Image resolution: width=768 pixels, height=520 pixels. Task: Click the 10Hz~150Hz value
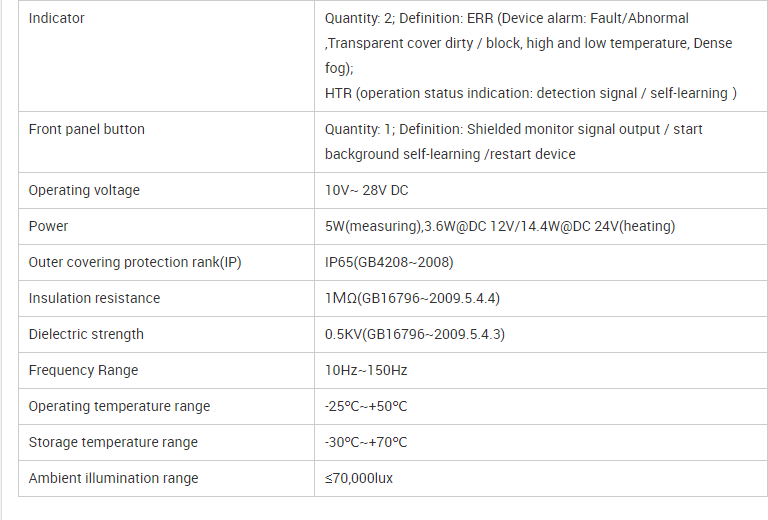[366, 370]
